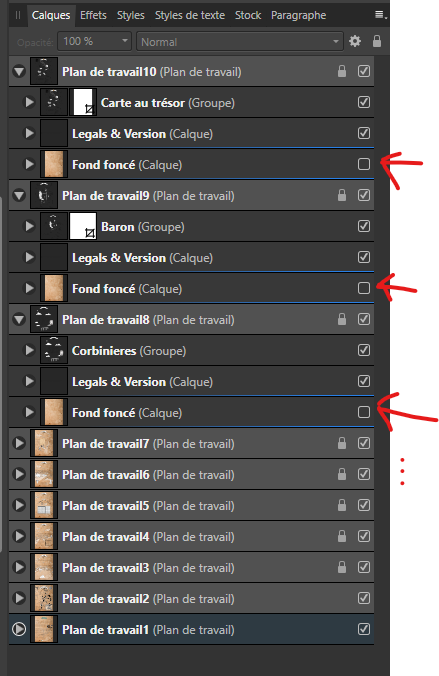Click the mask thumbnail of Carte au trésor
The image size is (439, 676).
pos(83,102)
